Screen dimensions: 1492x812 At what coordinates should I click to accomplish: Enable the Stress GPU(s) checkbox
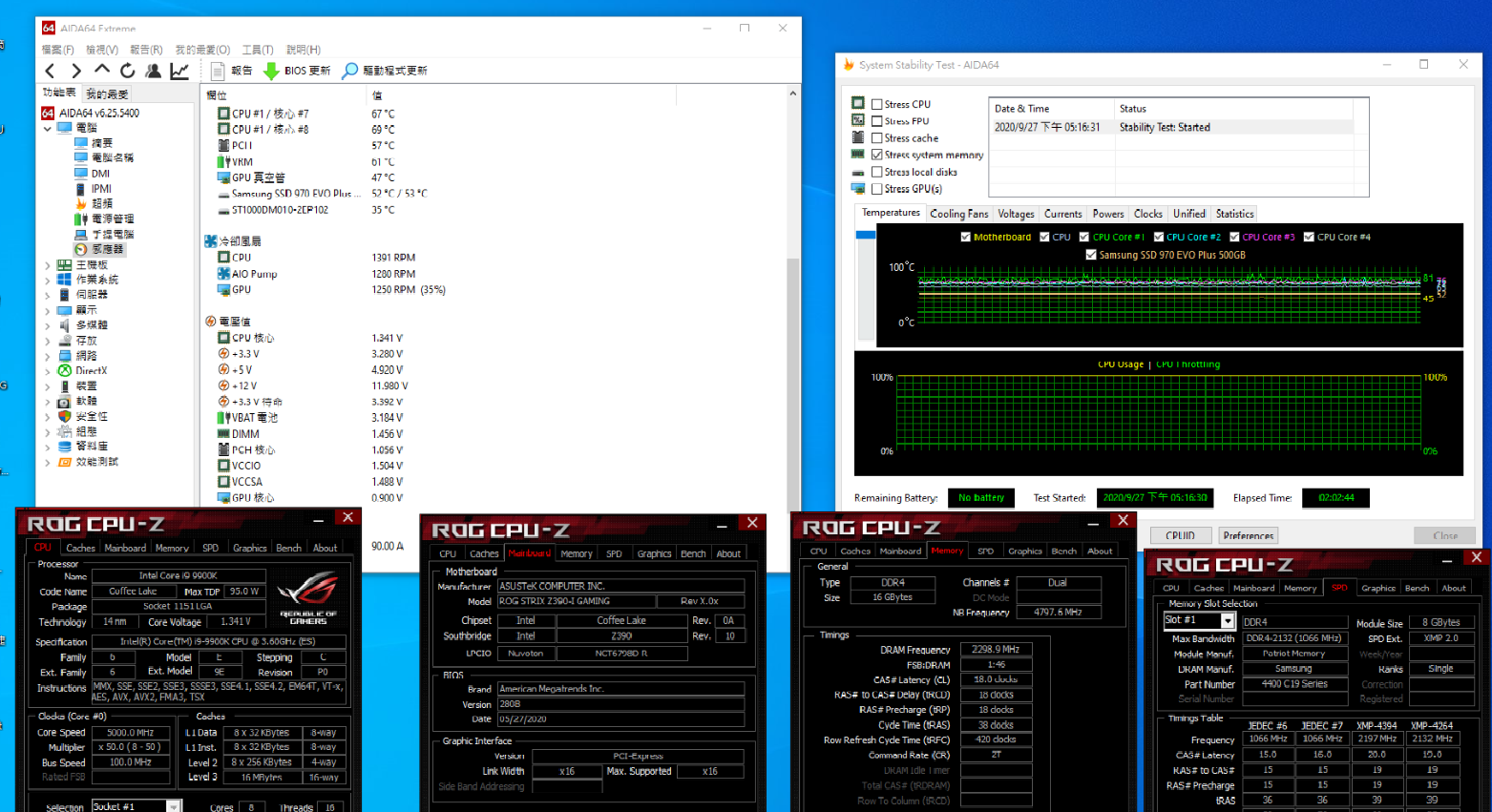(x=876, y=189)
